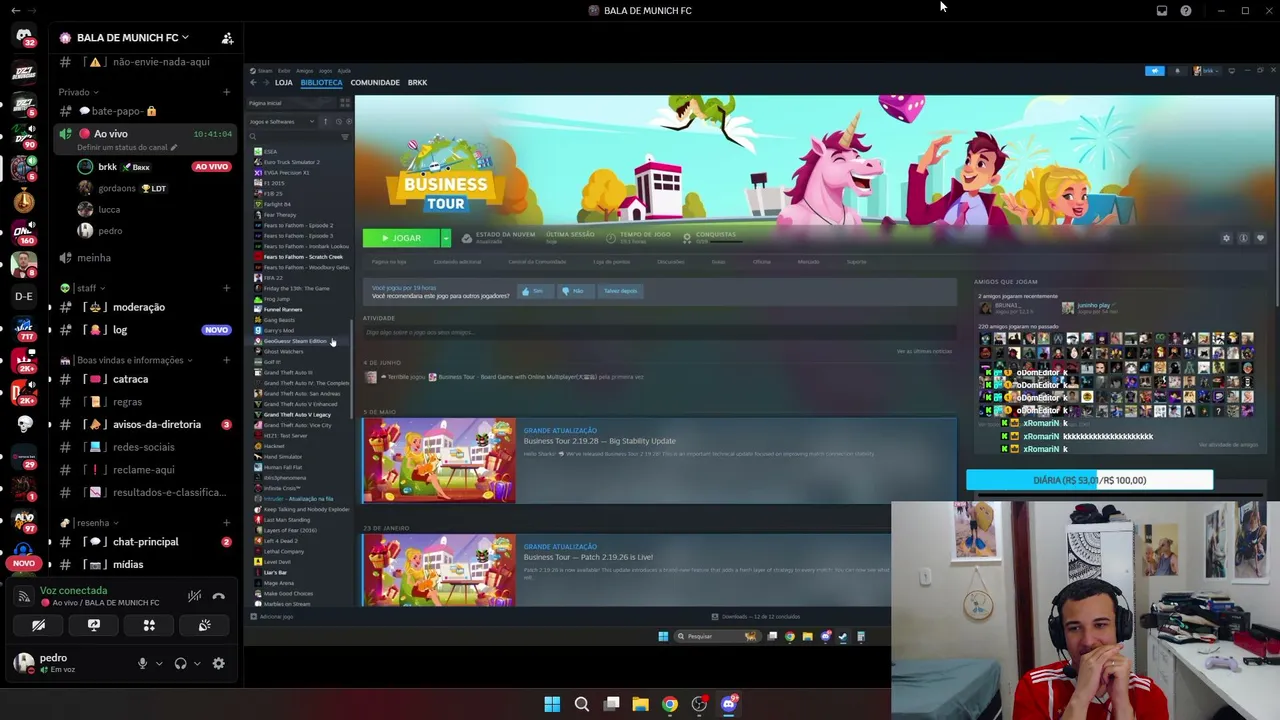Screen dimensions: 1280x720
Task: Expand the JOGAR launch options arrow
Action: [446, 238]
